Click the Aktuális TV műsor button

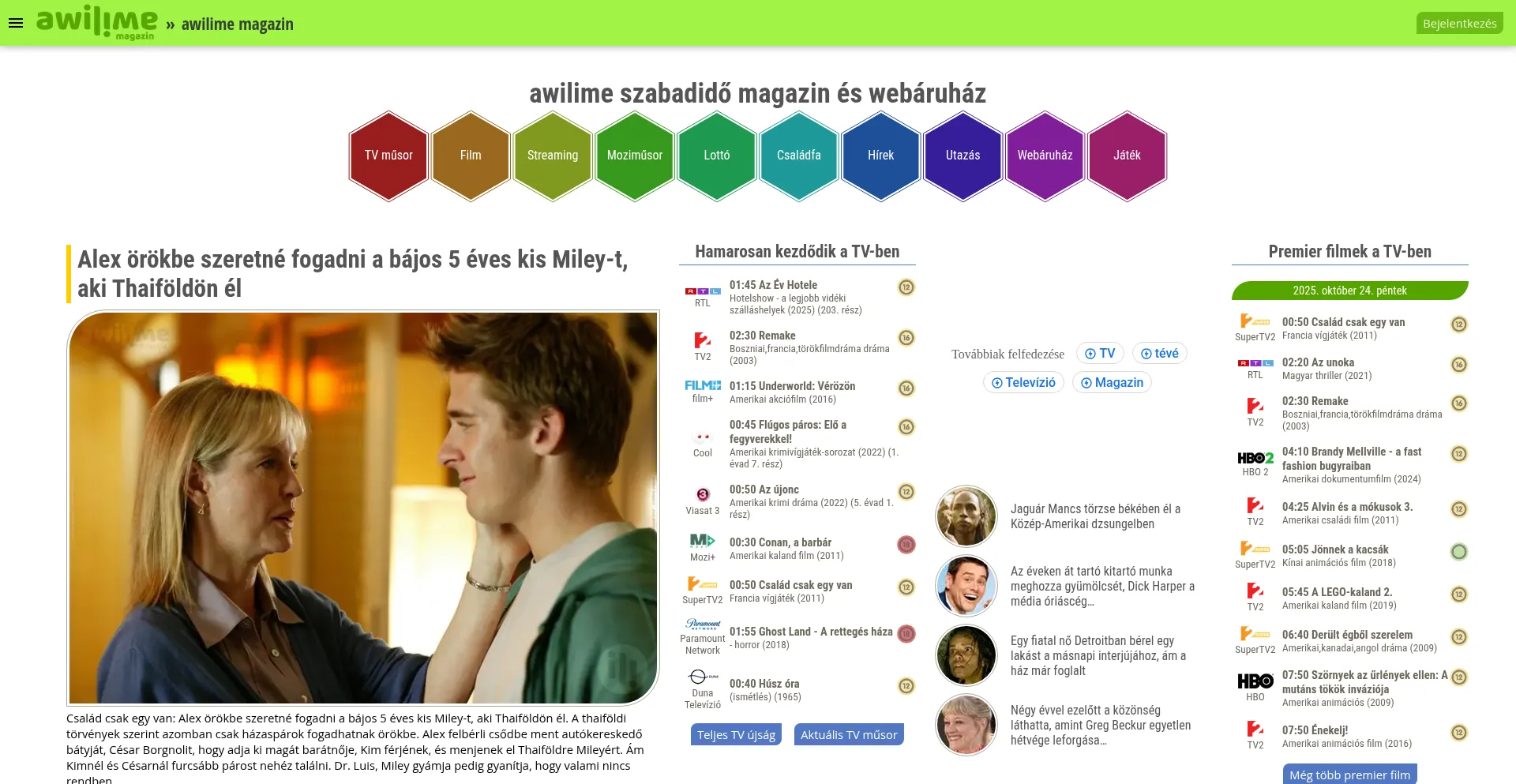(849, 734)
